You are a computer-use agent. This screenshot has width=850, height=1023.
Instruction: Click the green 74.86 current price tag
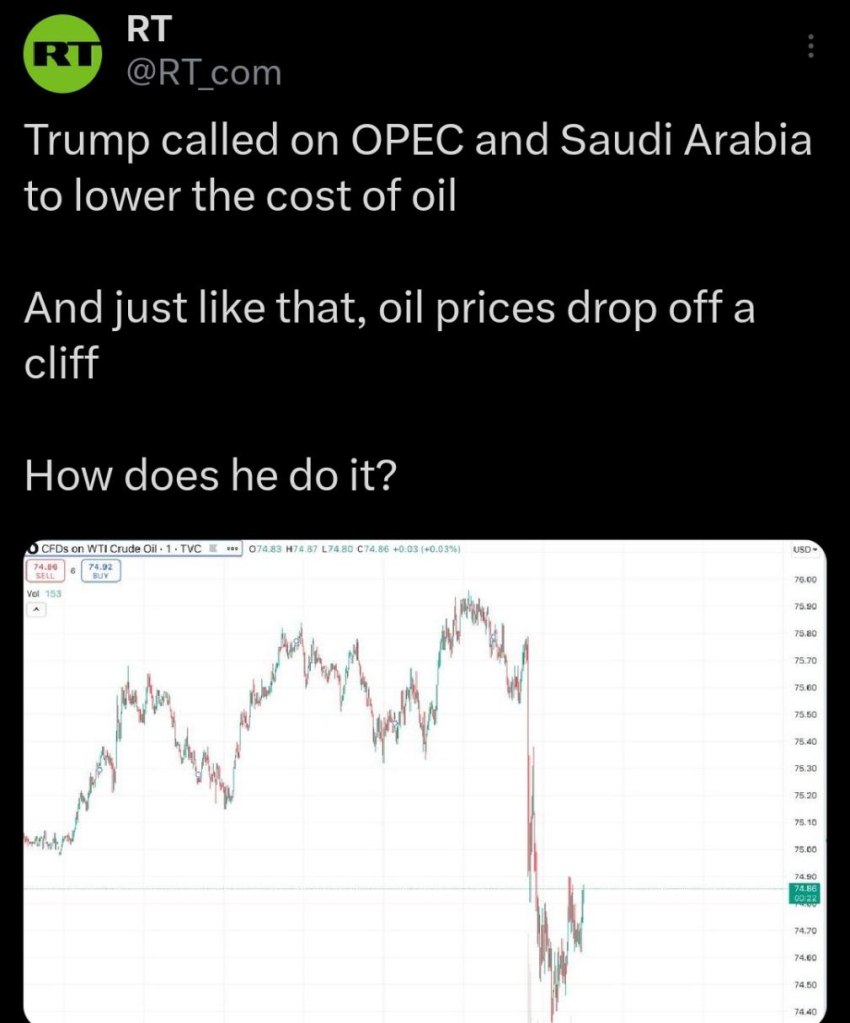(x=805, y=892)
